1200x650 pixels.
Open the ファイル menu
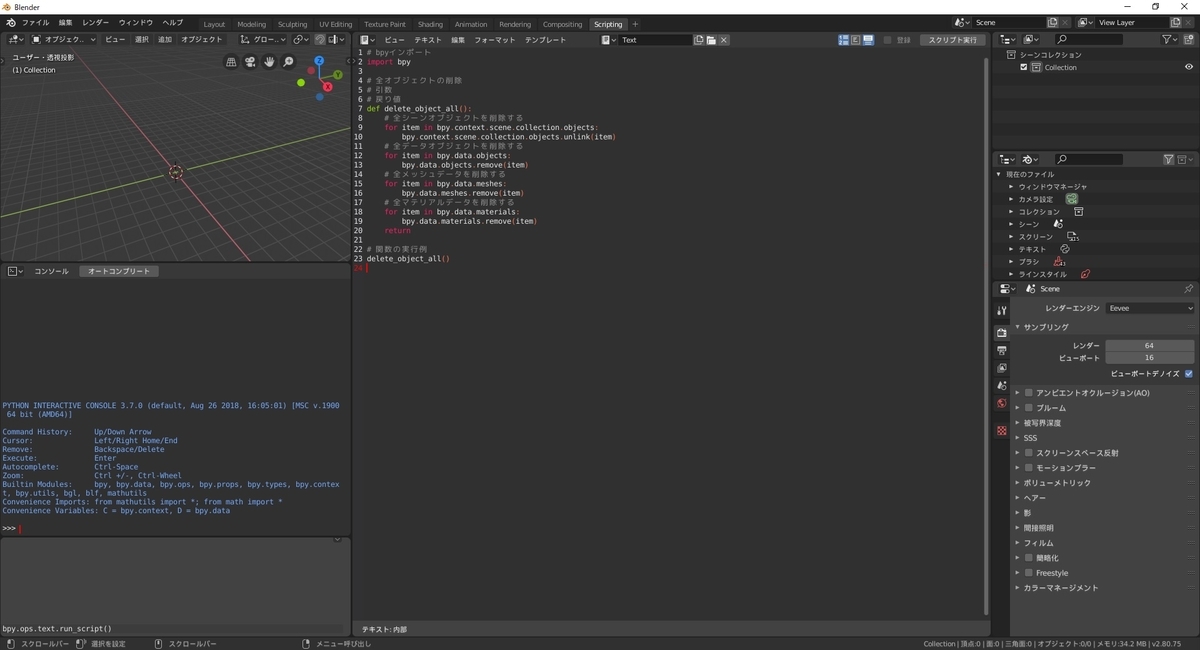pyautogui.click(x=35, y=22)
